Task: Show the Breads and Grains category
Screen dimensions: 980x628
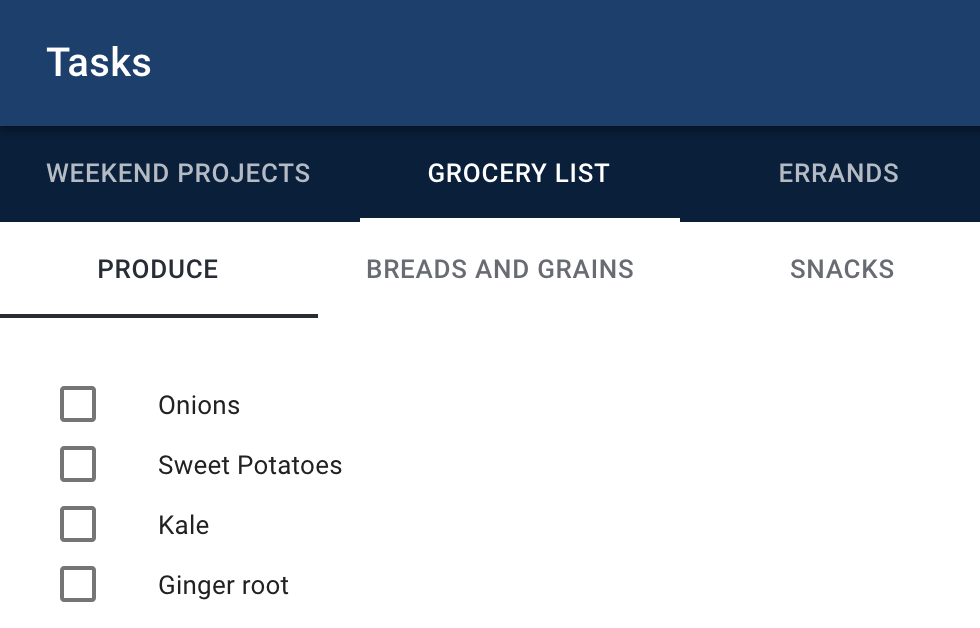Action: pyautogui.click(x=500, y=270)
